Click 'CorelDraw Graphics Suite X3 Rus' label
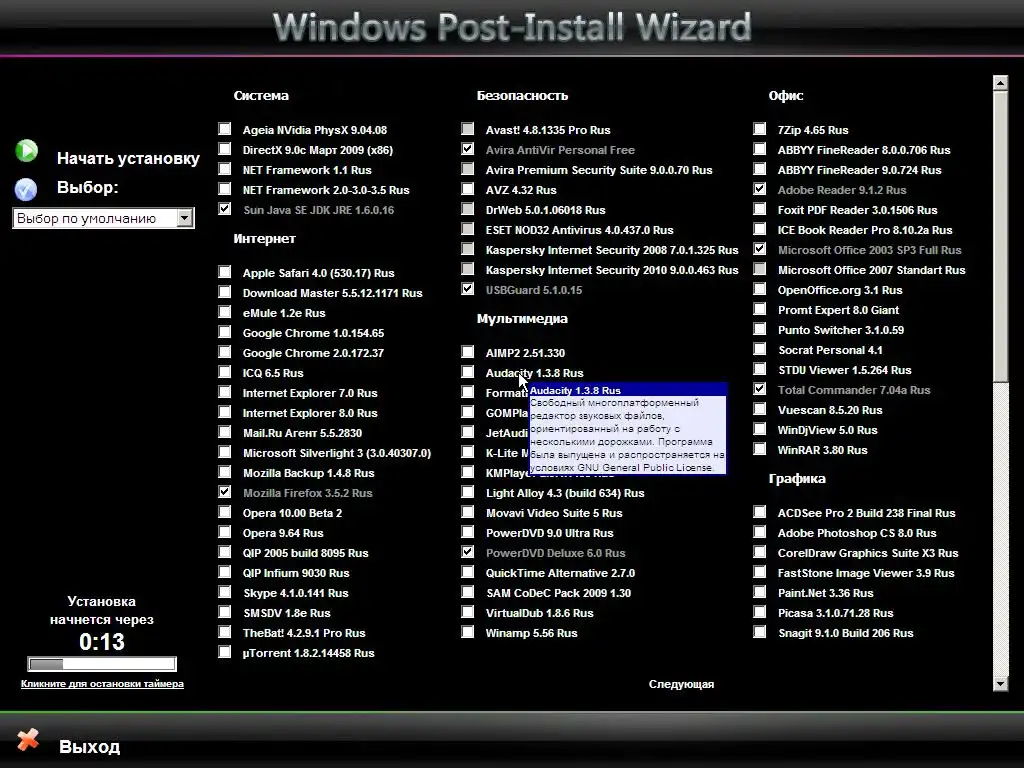This screenshot has width=1024, height=768. coord(868,553)
